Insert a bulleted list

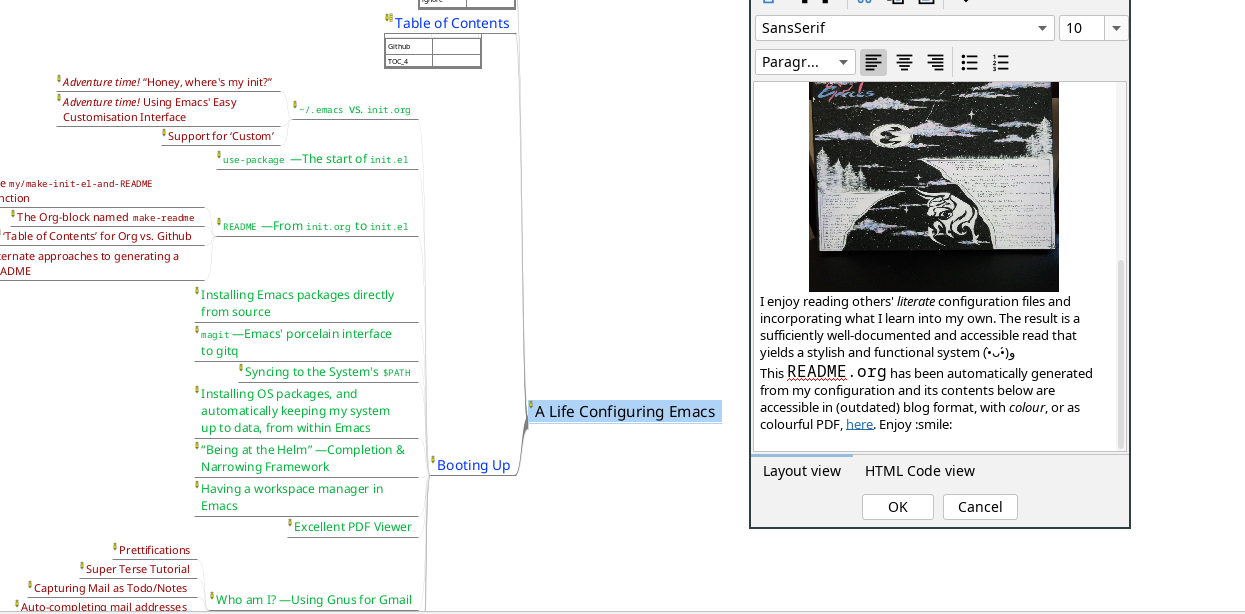click(x=969, y=62)
